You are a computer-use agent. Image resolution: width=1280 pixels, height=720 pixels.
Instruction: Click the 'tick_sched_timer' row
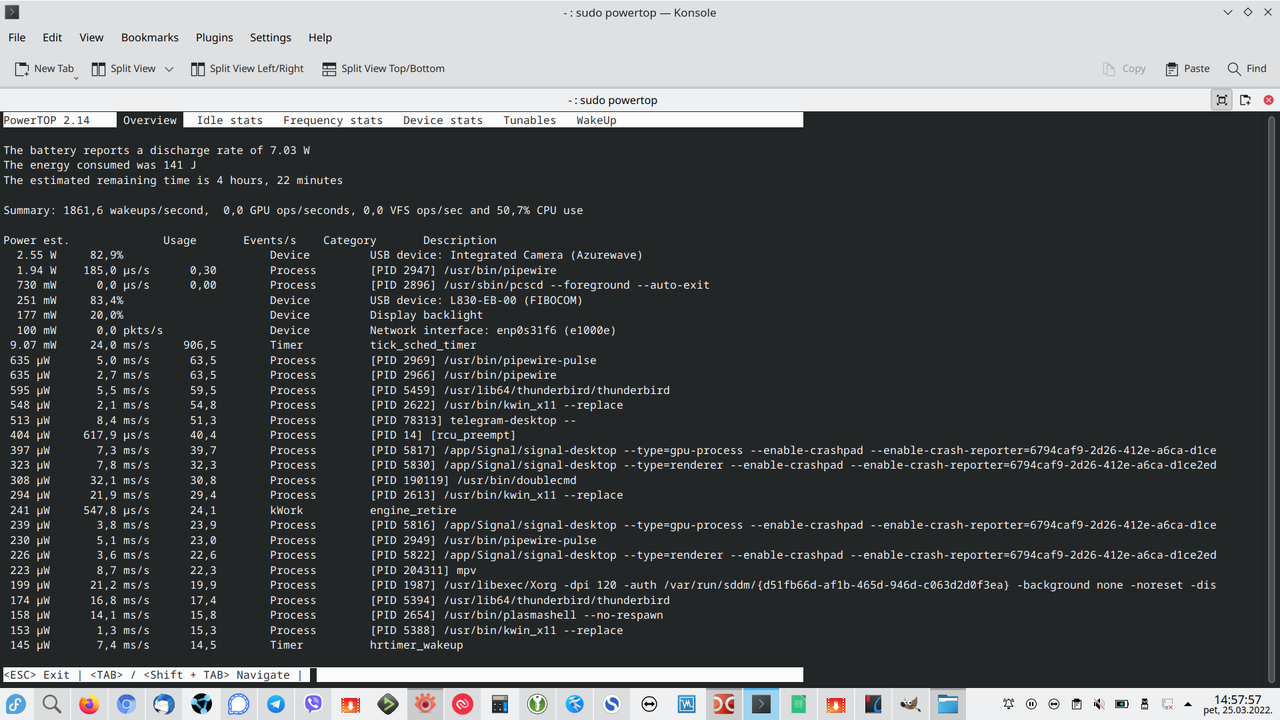pyautogui.click(x=240, y=345)
